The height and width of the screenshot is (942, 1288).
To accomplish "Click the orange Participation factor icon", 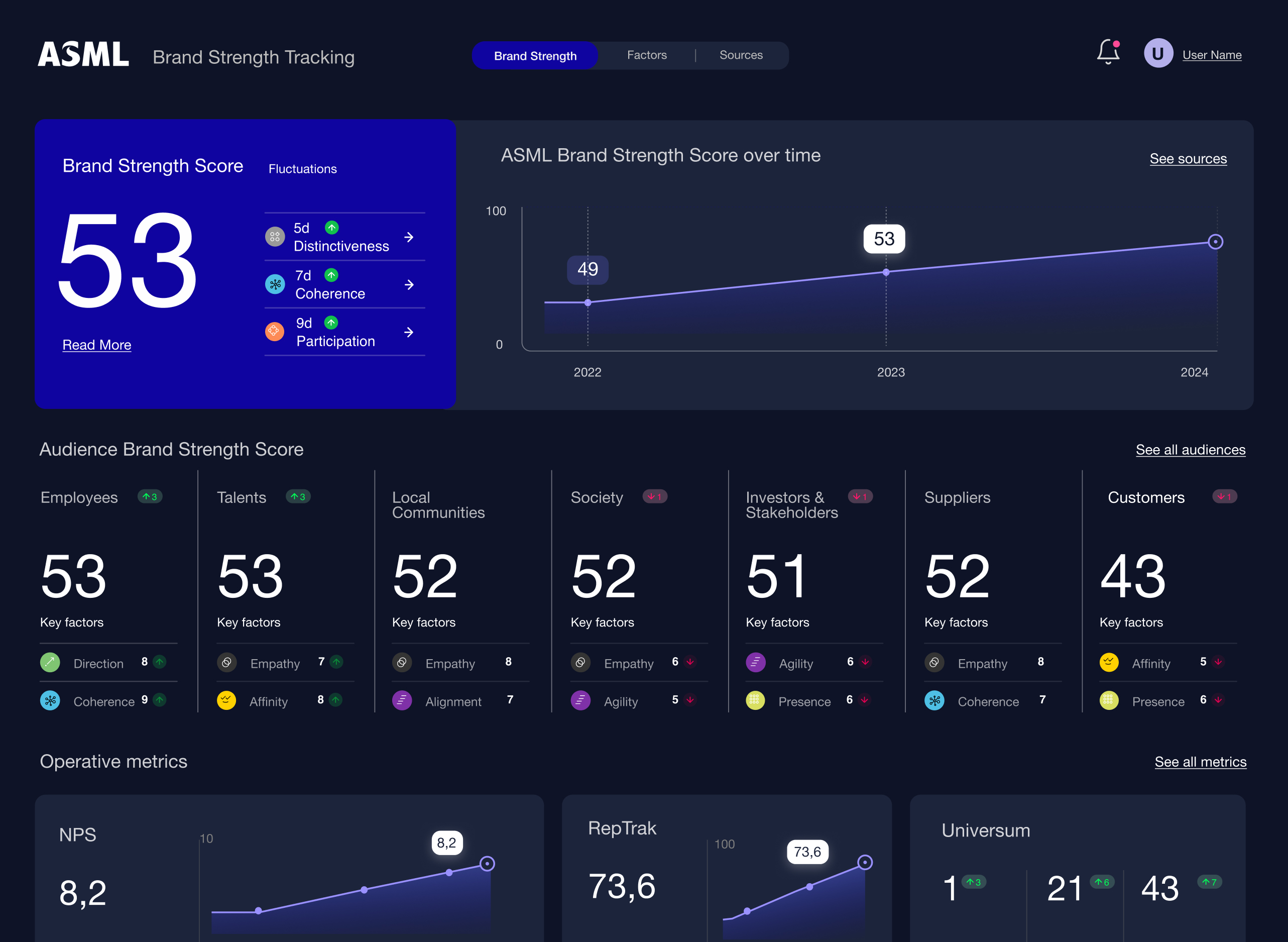I will [275, 331].
